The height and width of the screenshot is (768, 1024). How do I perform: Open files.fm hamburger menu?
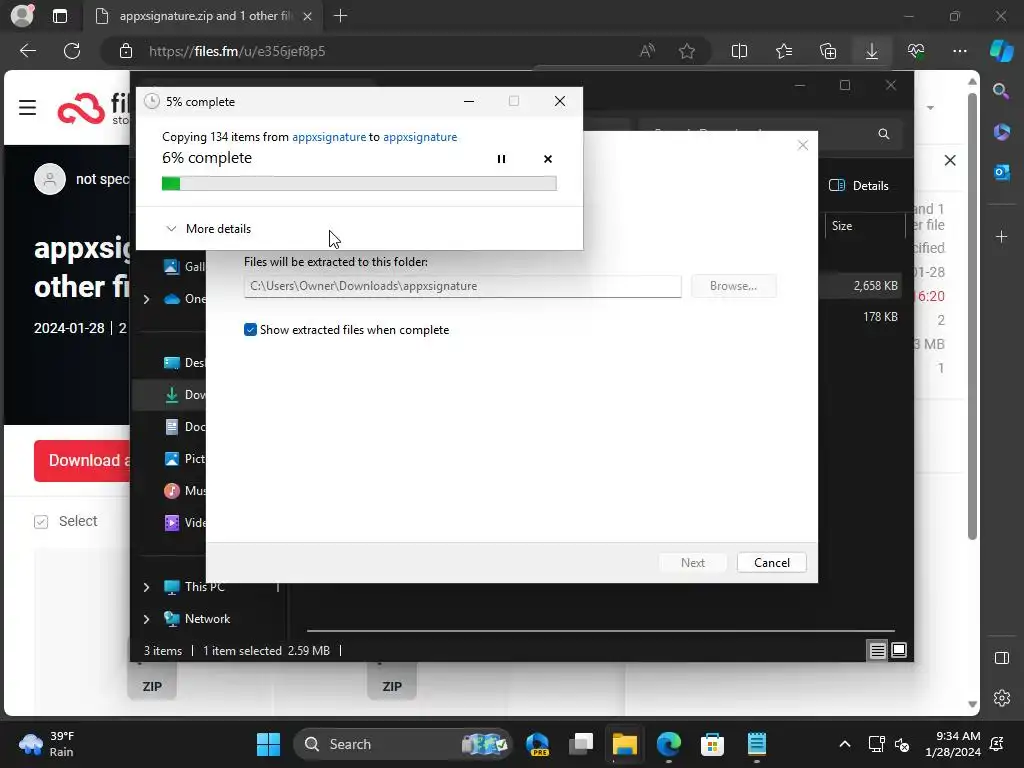(x=27, y=107)
